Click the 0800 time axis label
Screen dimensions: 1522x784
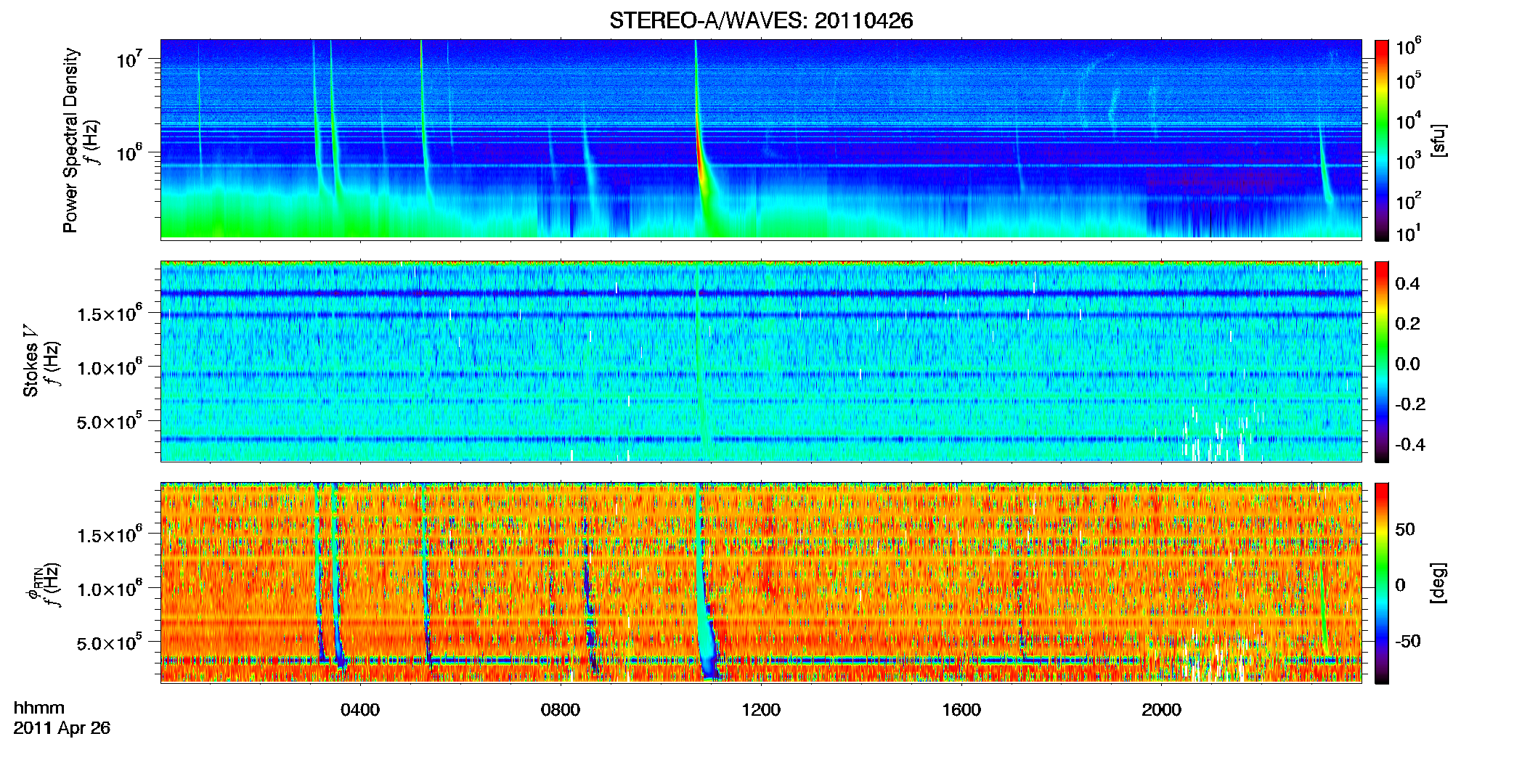click(x=561, y=710)
